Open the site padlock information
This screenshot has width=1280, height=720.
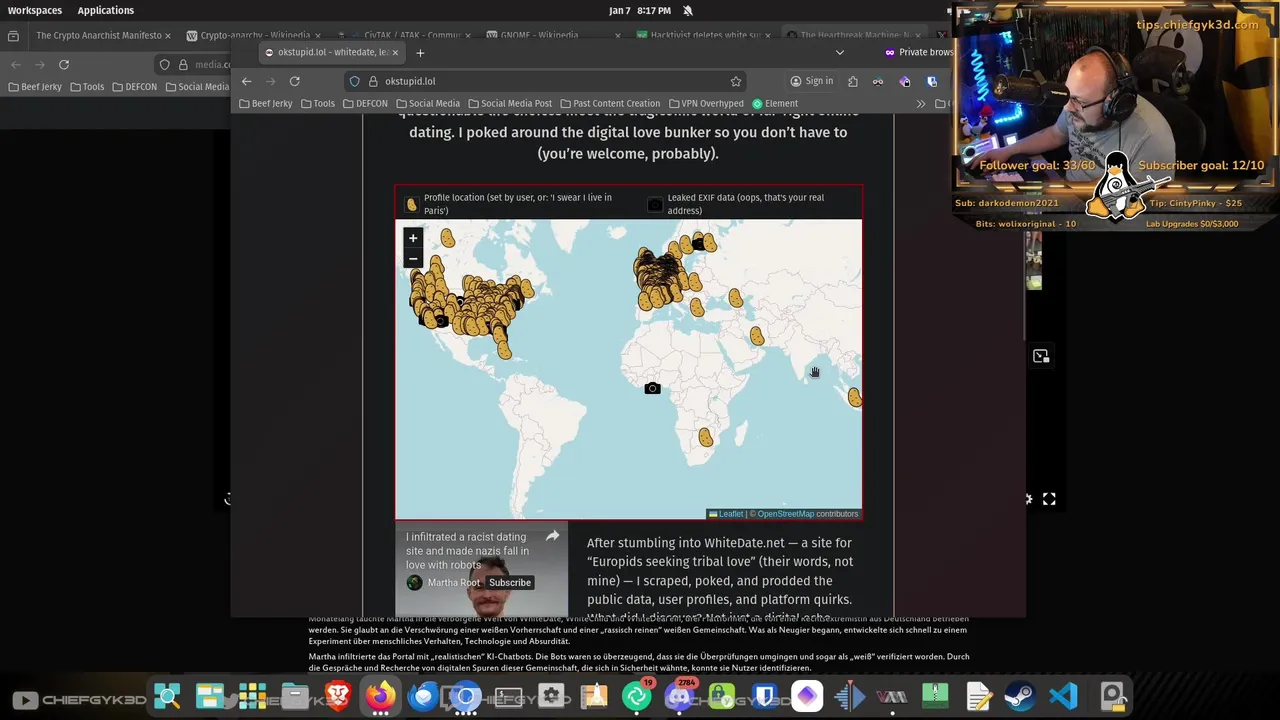point(373,81)
